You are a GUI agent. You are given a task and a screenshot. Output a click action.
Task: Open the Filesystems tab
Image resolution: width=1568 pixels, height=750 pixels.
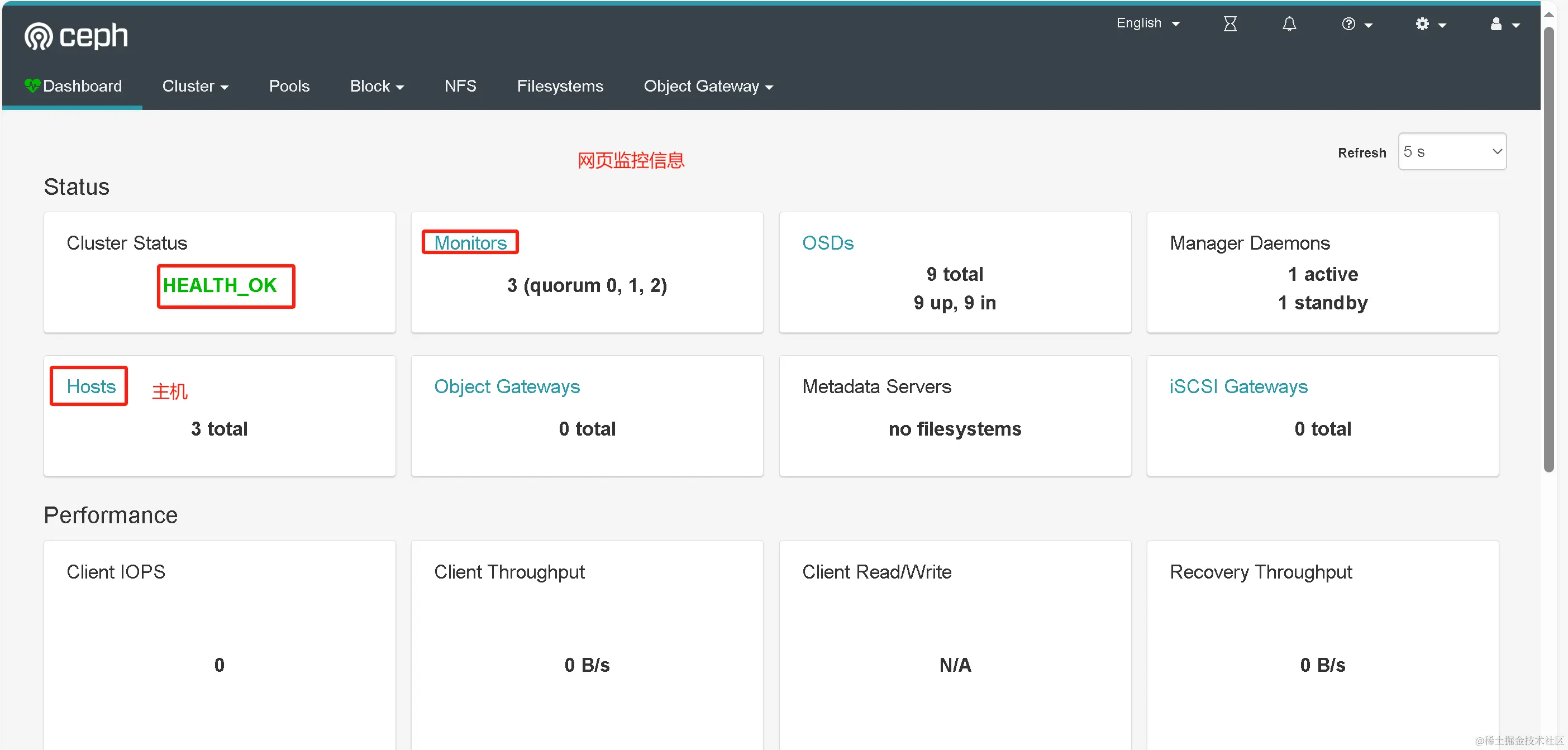coord(560,87)
